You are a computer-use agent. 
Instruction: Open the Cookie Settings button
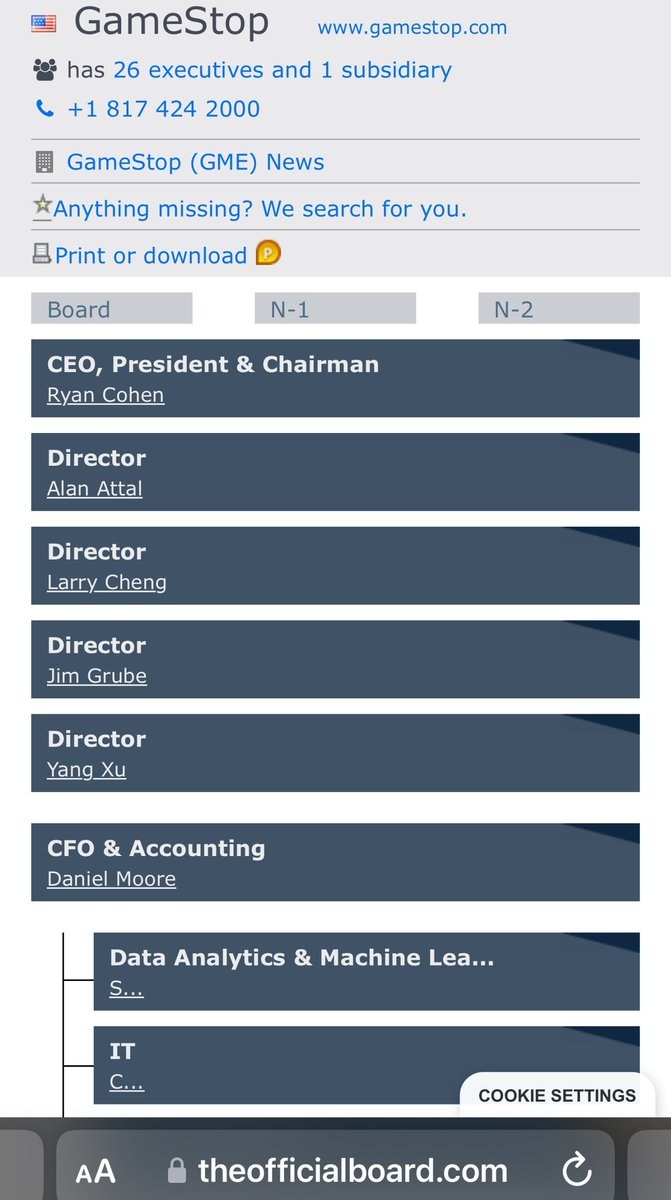click(x=557, y=1095)
